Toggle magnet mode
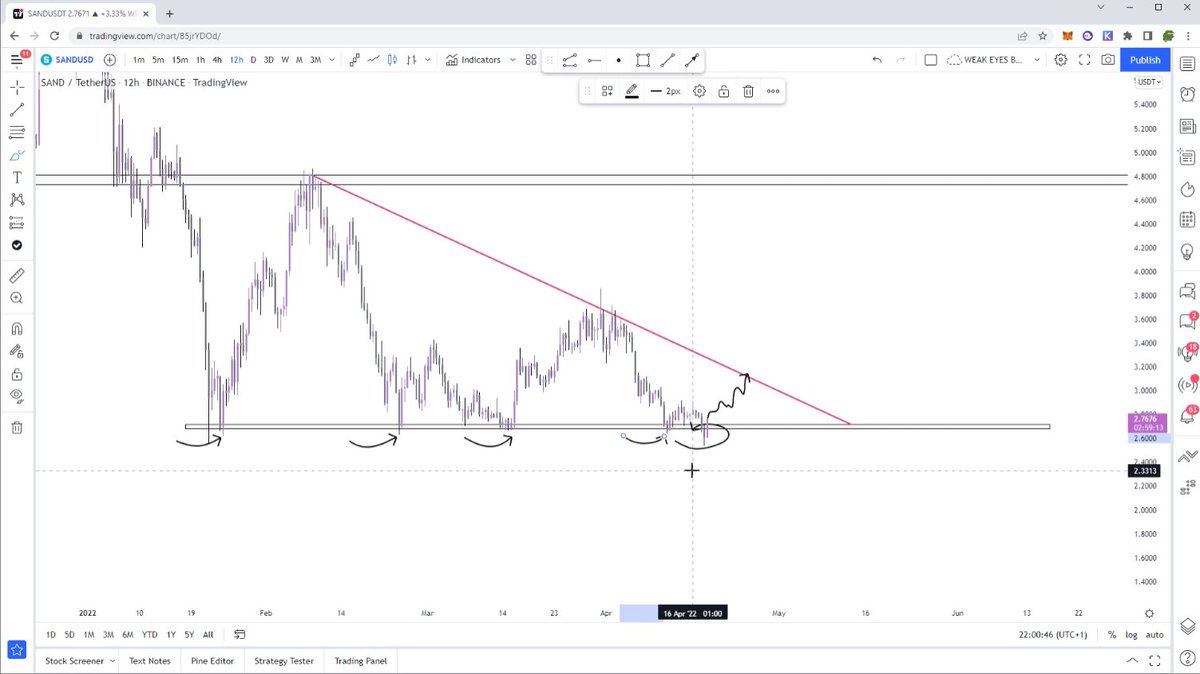This screenshot has height=674, width=1200. click(16, 328)
